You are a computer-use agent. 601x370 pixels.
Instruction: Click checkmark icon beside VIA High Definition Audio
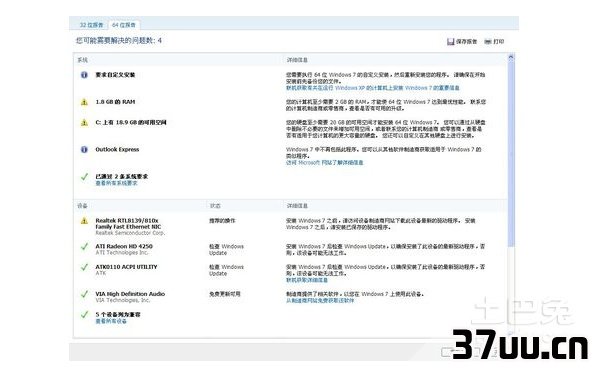pos(84,294)
